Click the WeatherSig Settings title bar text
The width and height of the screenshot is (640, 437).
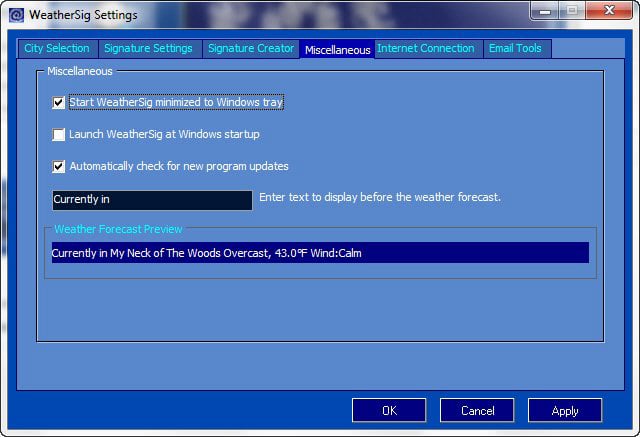pyautogui.click(x=83, y=15)
